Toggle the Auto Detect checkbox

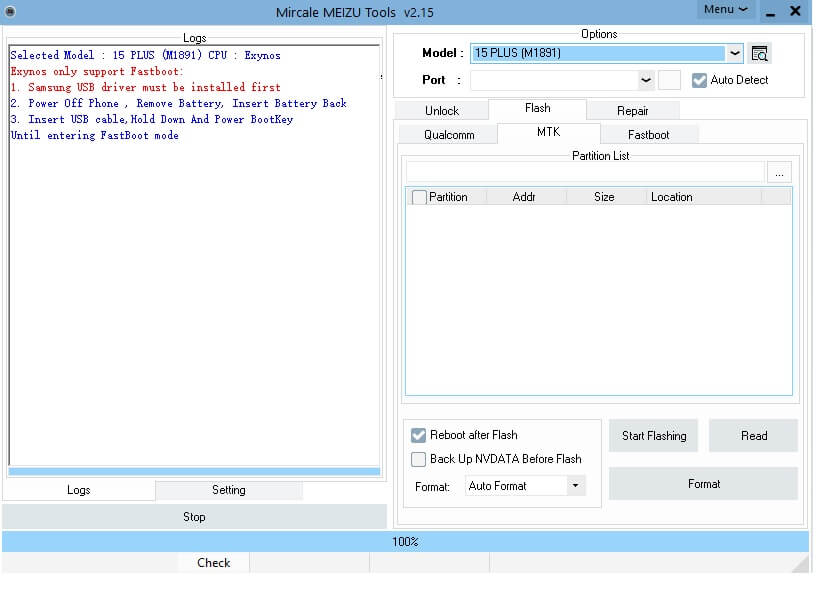pyautogui.click(x=700, y=80)
